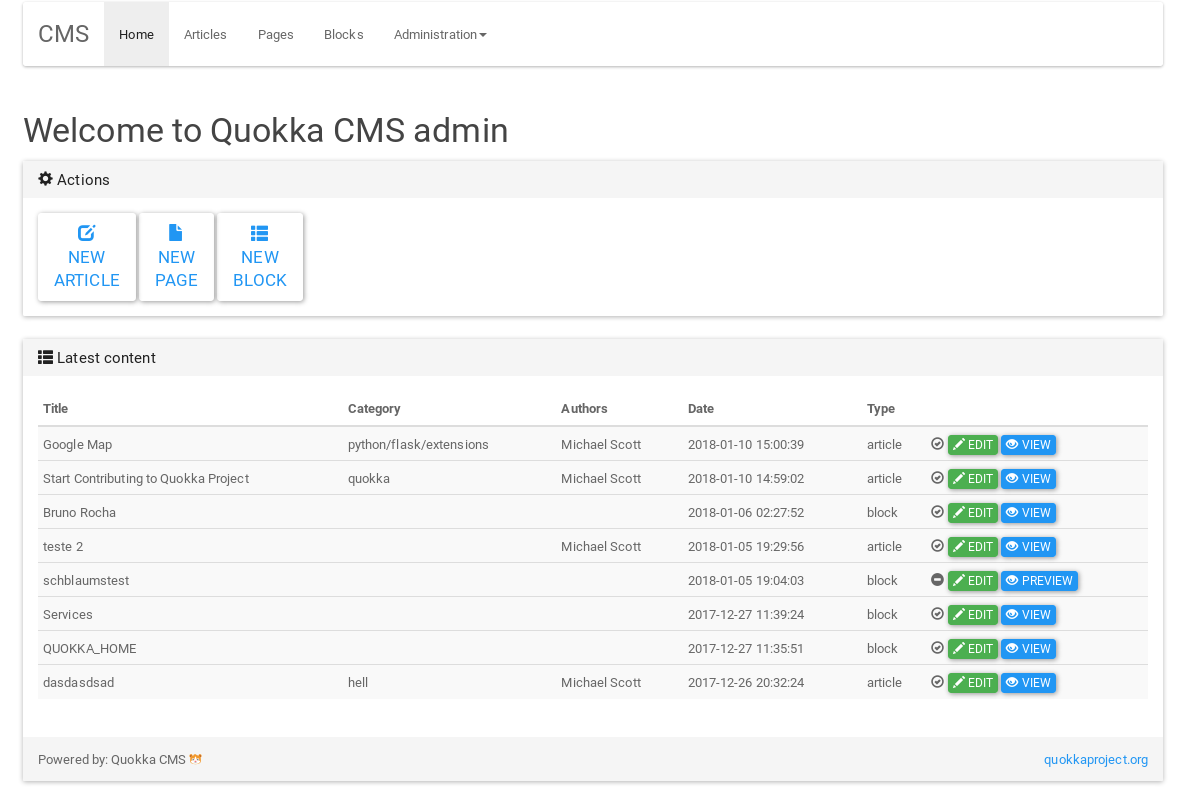Click the gear icon in the Actions header
This screenshot has width=1192, height=799.
pos(45,178)
